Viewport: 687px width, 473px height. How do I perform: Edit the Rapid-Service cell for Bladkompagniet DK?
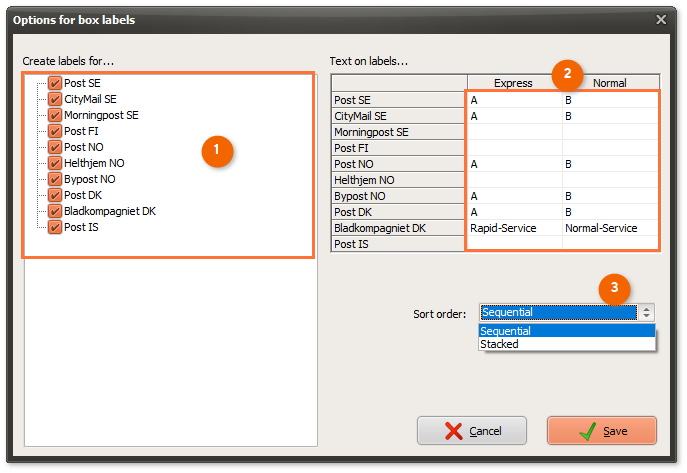(514, 228)
